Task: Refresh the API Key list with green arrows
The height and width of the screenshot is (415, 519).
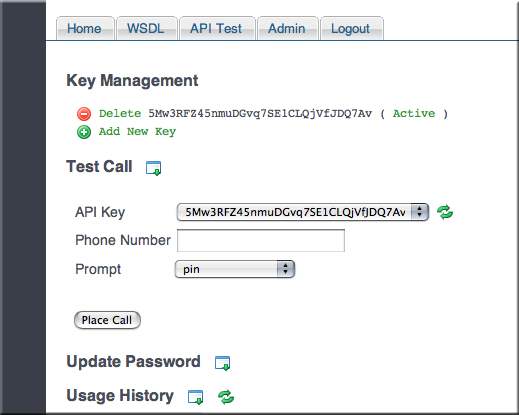Action: 445,212
